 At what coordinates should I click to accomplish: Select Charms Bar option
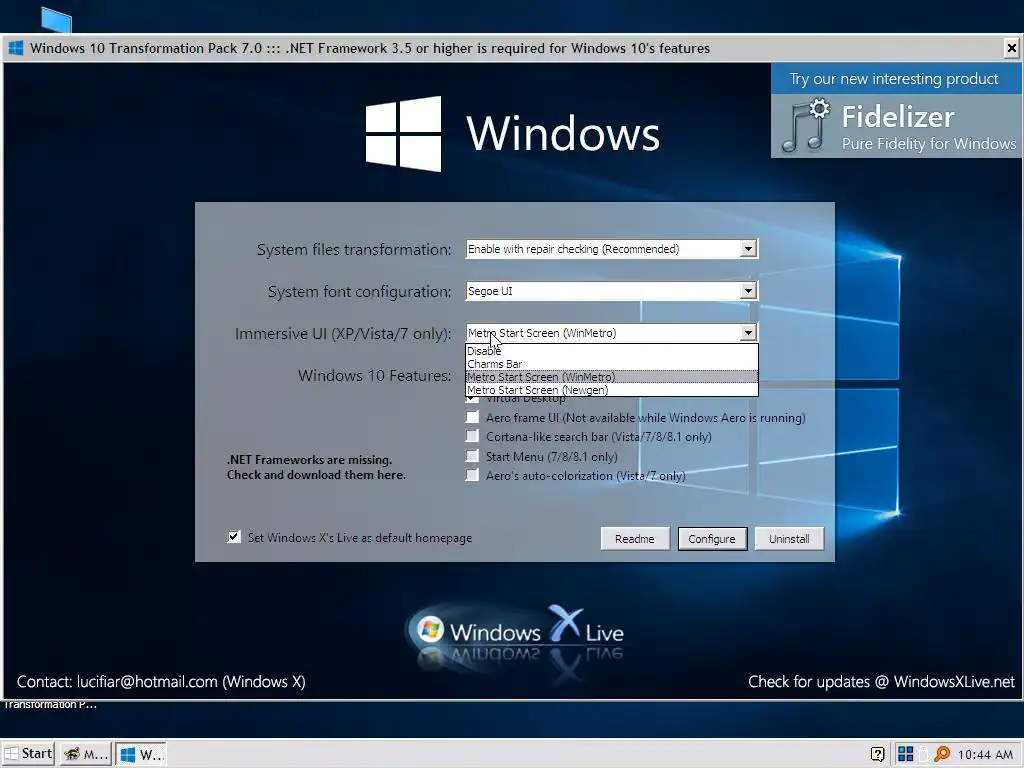click(612, 364)
